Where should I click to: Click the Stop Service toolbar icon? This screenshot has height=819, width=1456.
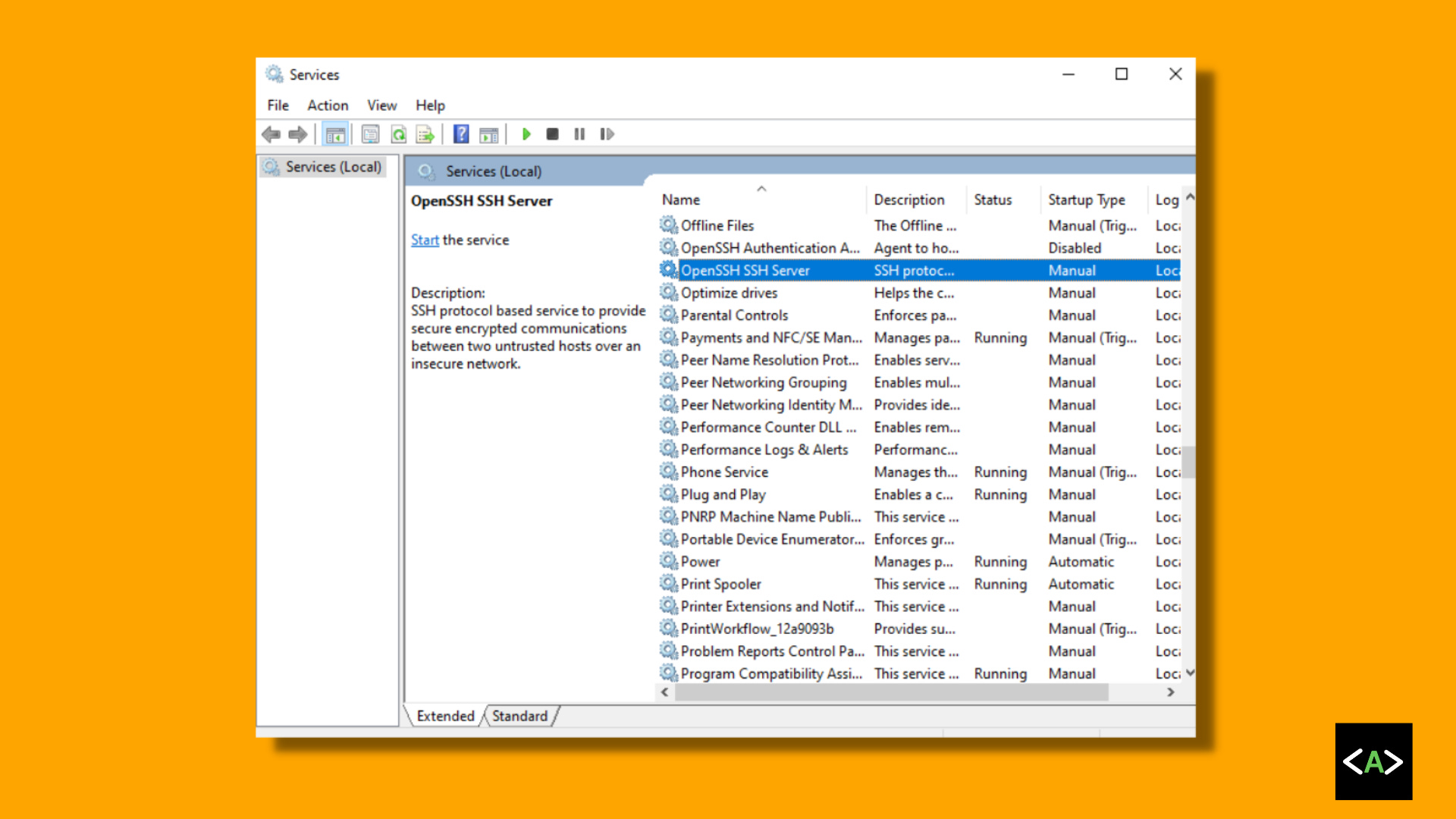click(553, 134)
